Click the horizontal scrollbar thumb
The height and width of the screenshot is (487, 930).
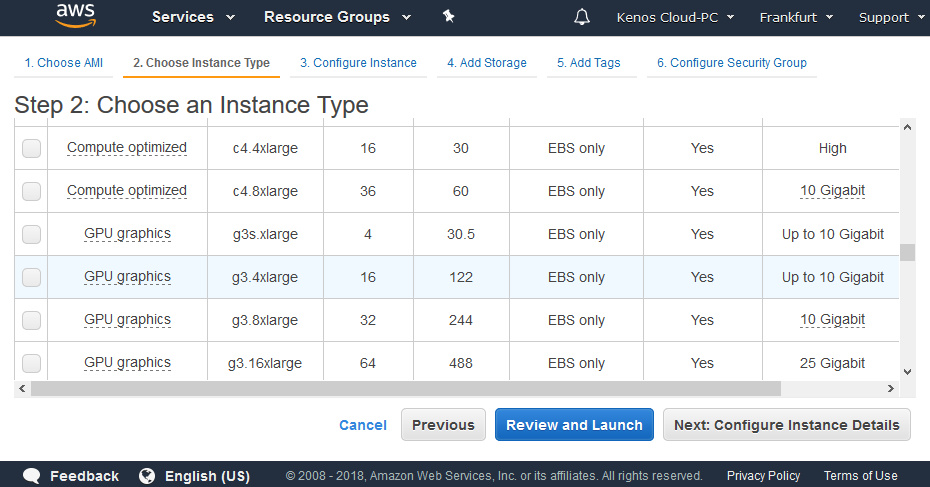405,388
